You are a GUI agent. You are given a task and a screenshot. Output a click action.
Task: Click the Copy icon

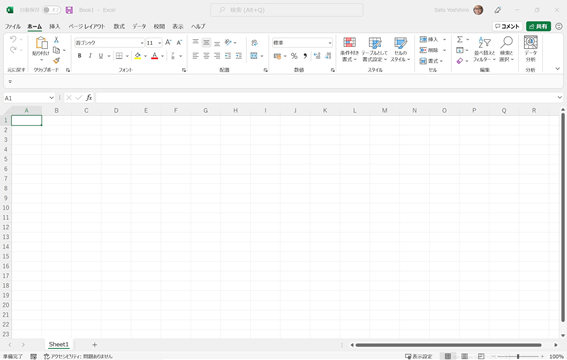(x=56, y=50)
